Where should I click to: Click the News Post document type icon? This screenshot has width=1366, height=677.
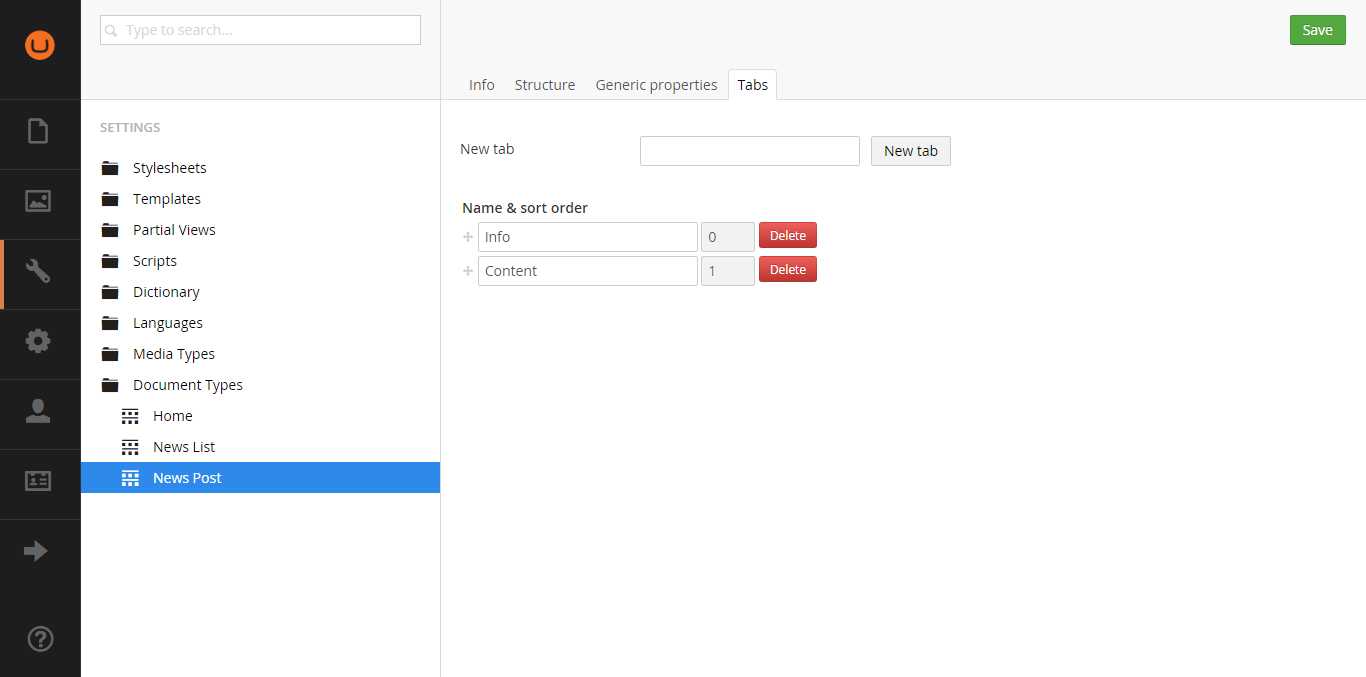(130, 478)
